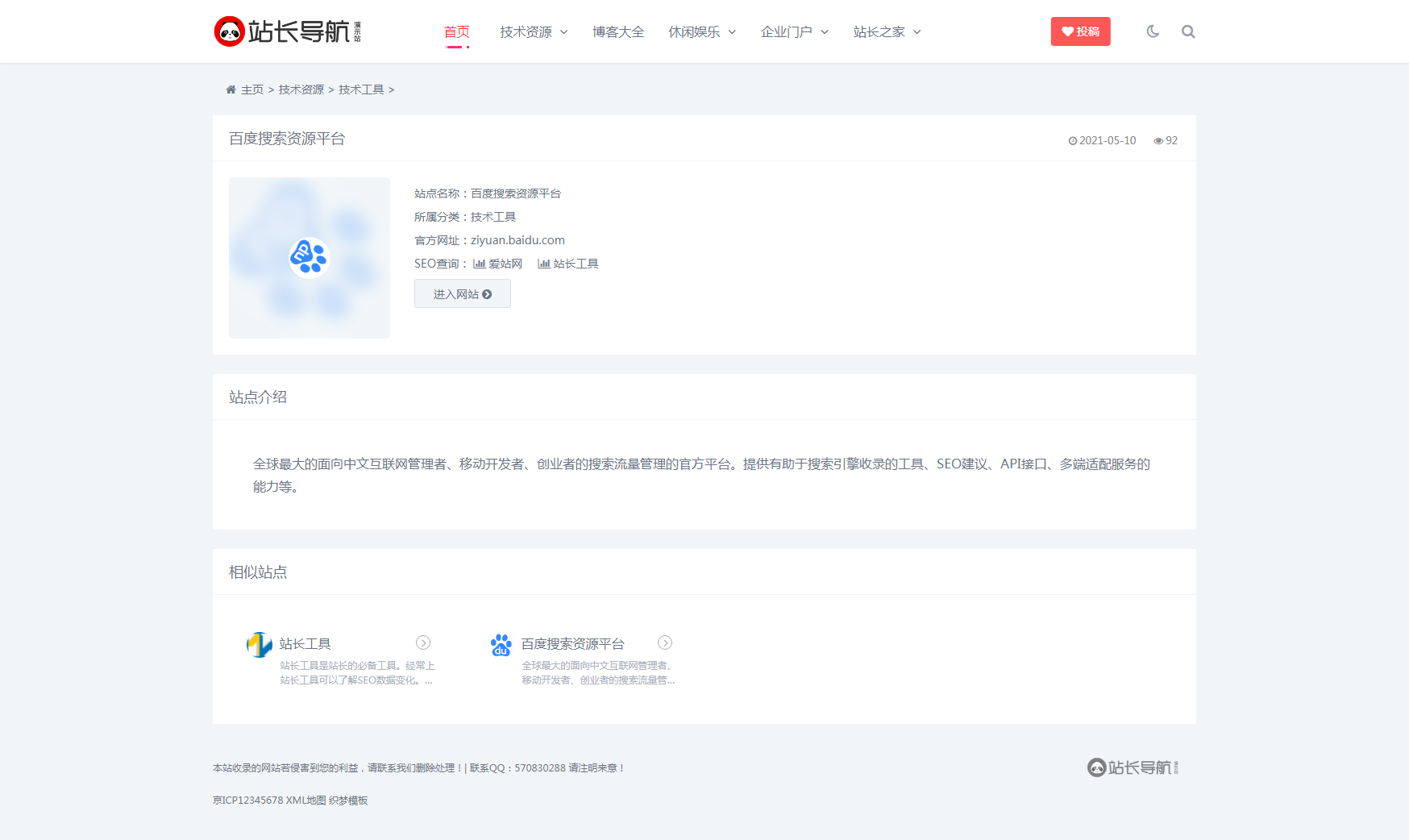This screenshot has width=1409, height=840.
Task: Click the 百度搜索资源平台 page title
Action: [x=287, y=139]
